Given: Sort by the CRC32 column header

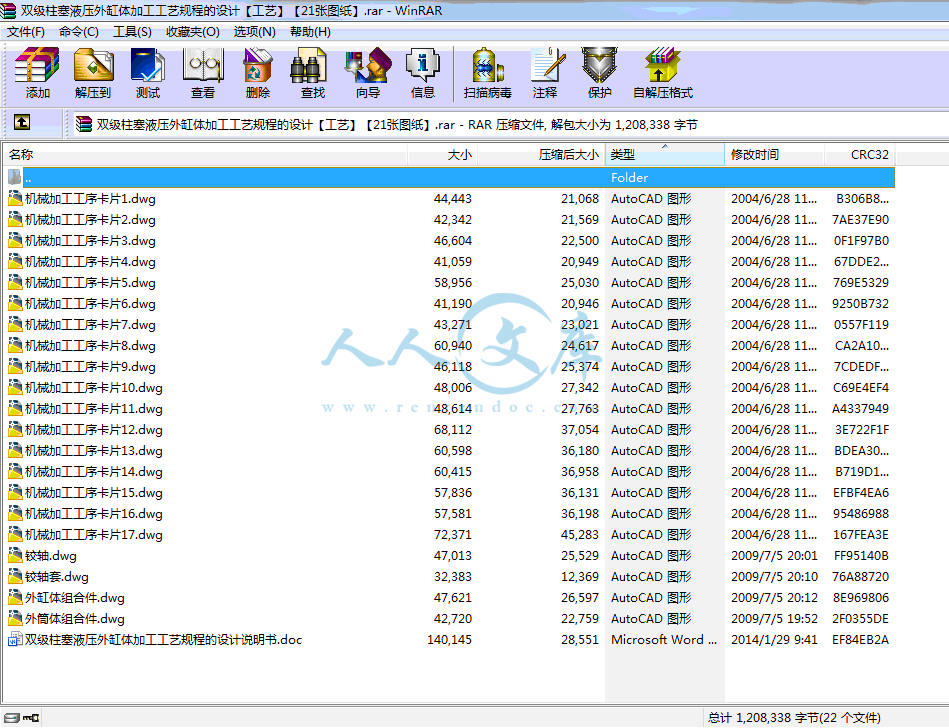Looking at the screenshot, I should (859, 154).
